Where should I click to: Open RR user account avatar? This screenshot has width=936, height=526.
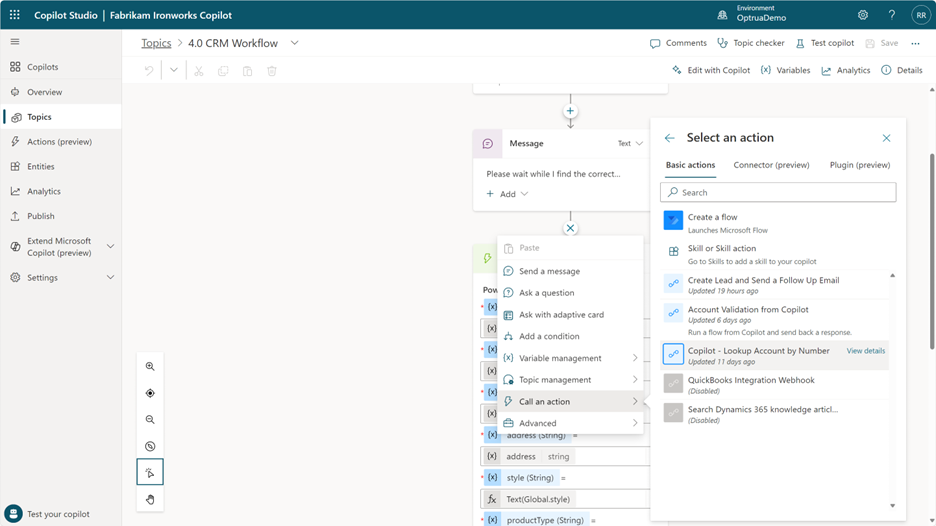[920, 15]
